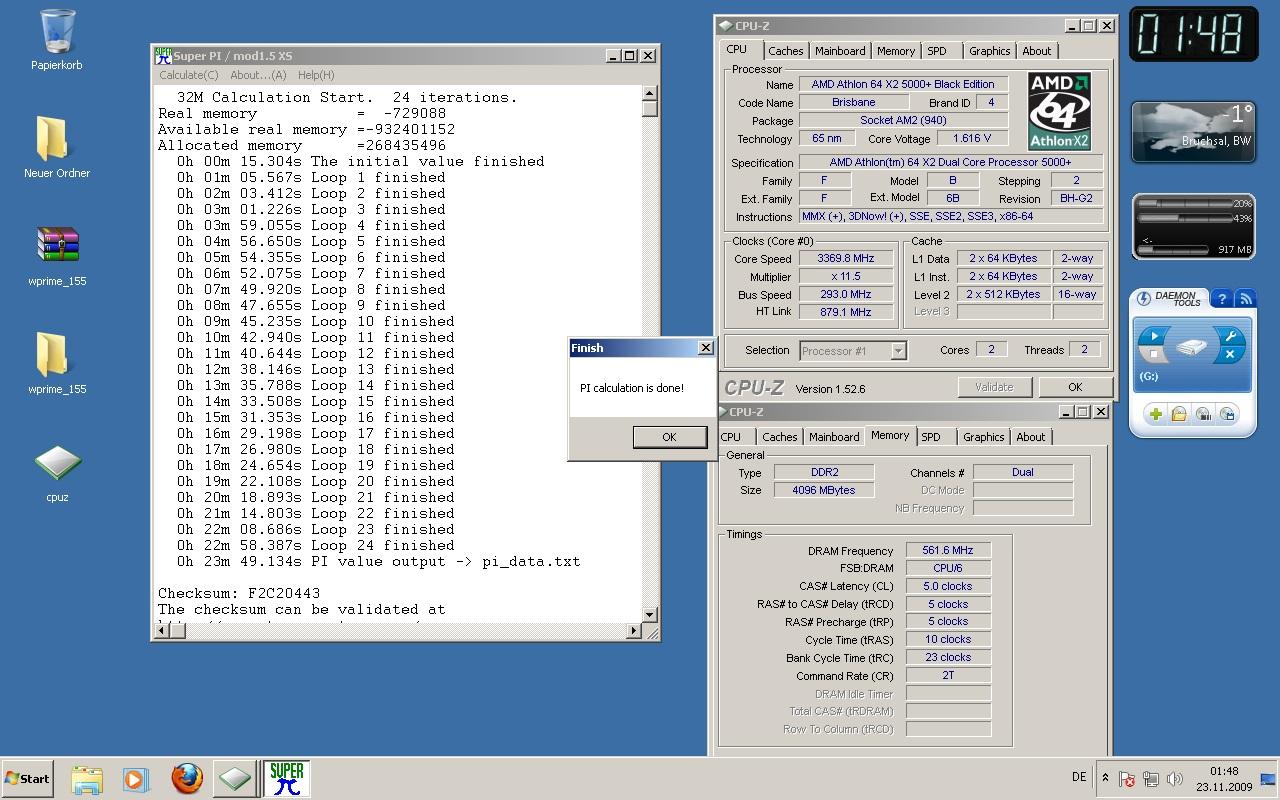Open the Calculate(C) menu in Super PI
The width and height of the screenshot is (1280, 800).
click(188, 75)
